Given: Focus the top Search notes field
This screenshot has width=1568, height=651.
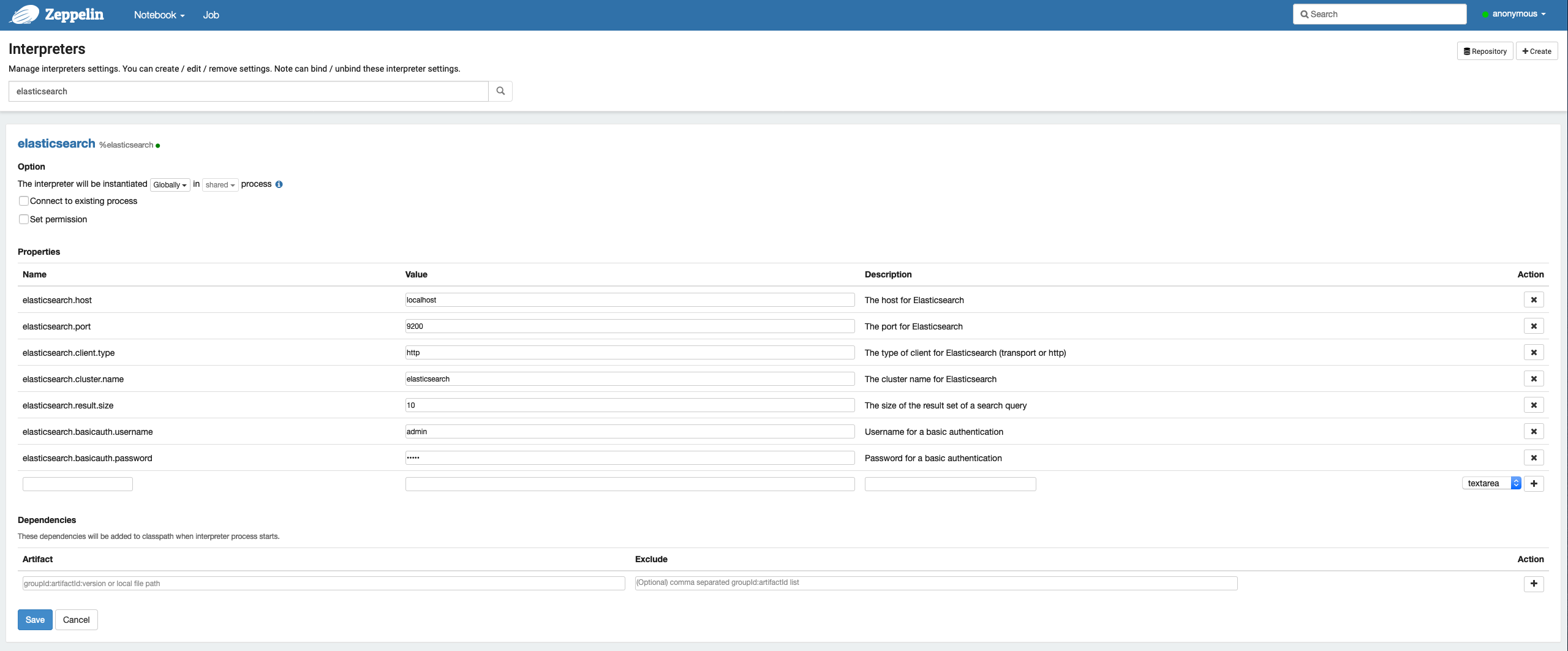Looking at the screenshot, I should 1379,14.
